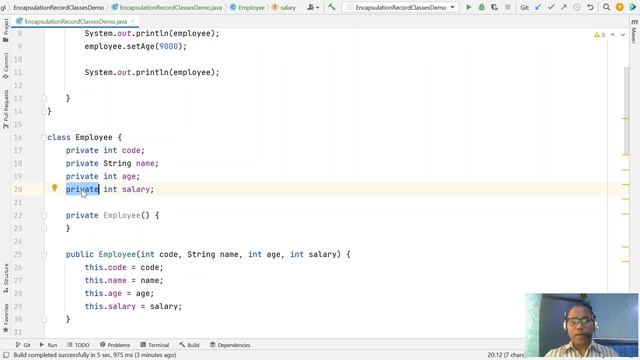
Task: Show Git history clock icon
Action: [x=577, y=7]
